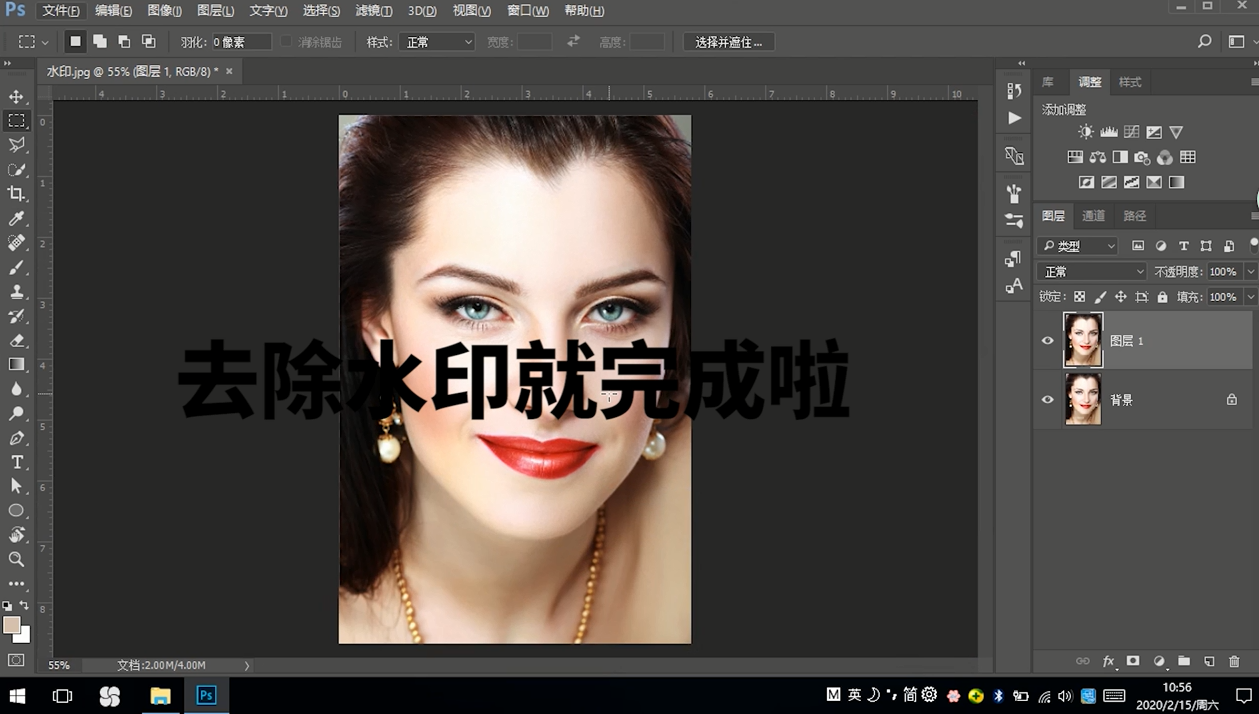Hide the 背景 layer visibility eye
1259x714 pixels.
tap(1047, 399)
